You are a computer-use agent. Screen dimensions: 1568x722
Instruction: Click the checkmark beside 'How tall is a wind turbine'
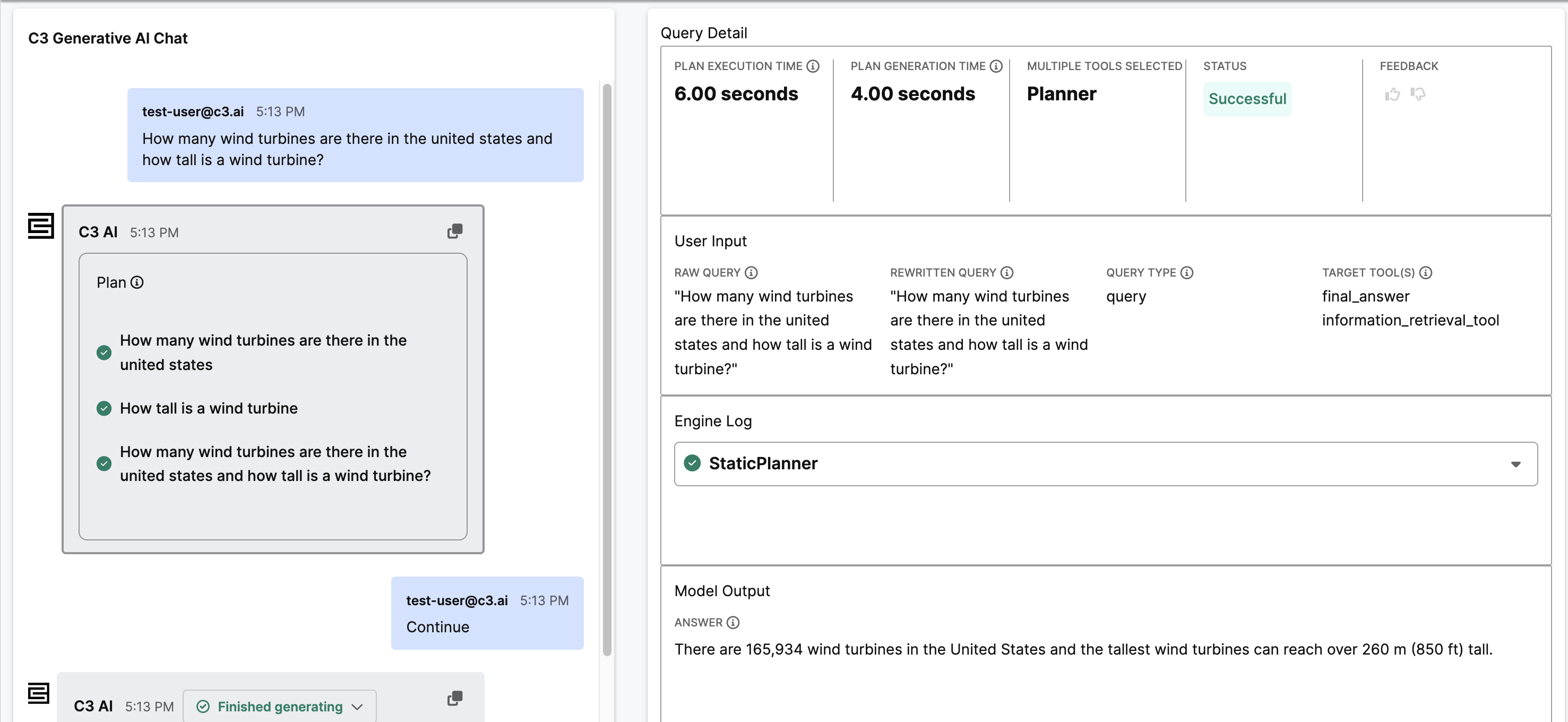pos(104,408)
